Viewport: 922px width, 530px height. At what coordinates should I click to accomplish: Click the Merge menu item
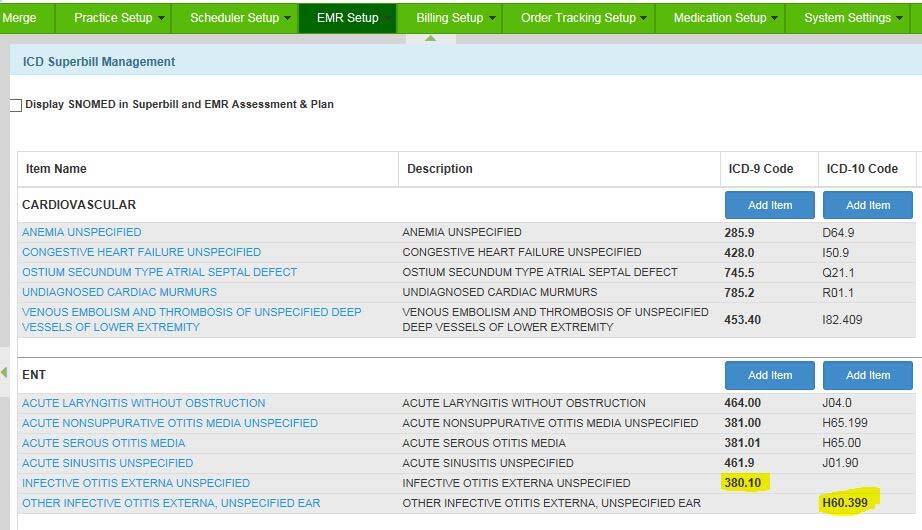click(x=20, y=18)
